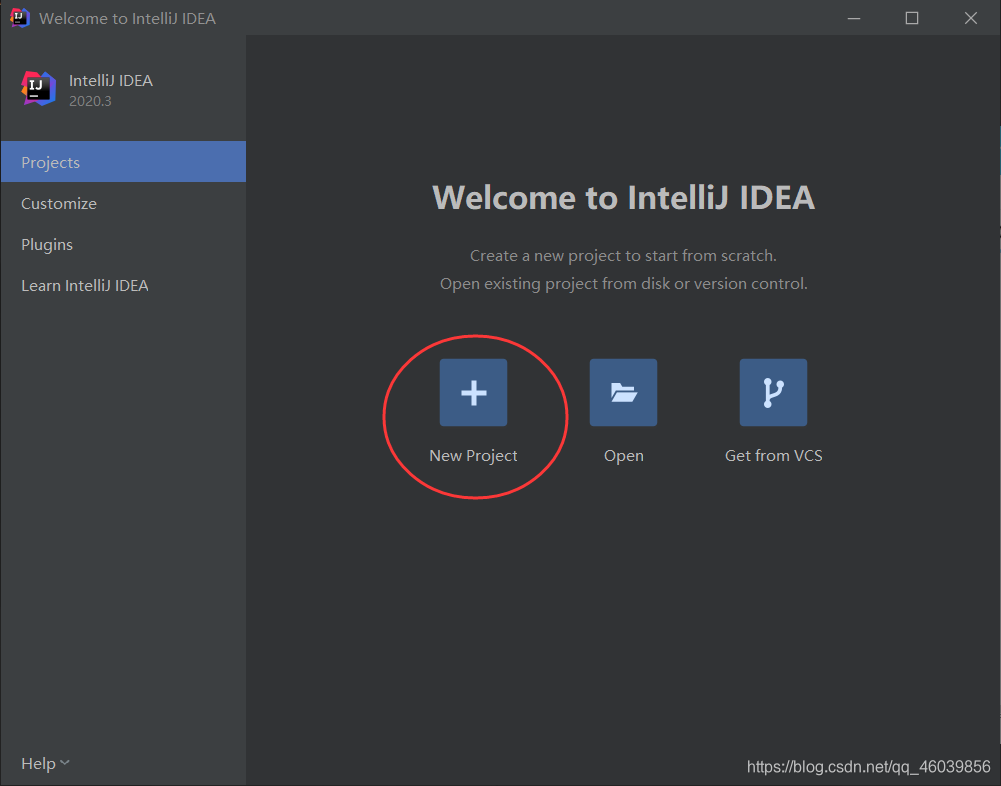The image size is (1001, 786).
Task: Open the Learn IntelliJ IDEA tab
Action: tap(123, 285)
